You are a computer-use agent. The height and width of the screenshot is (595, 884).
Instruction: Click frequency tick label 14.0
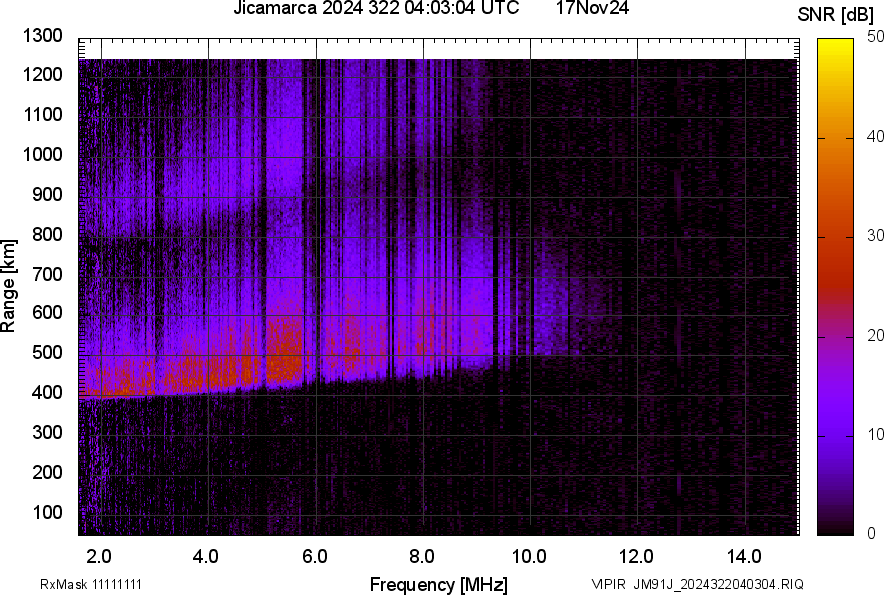pos(744,557)
